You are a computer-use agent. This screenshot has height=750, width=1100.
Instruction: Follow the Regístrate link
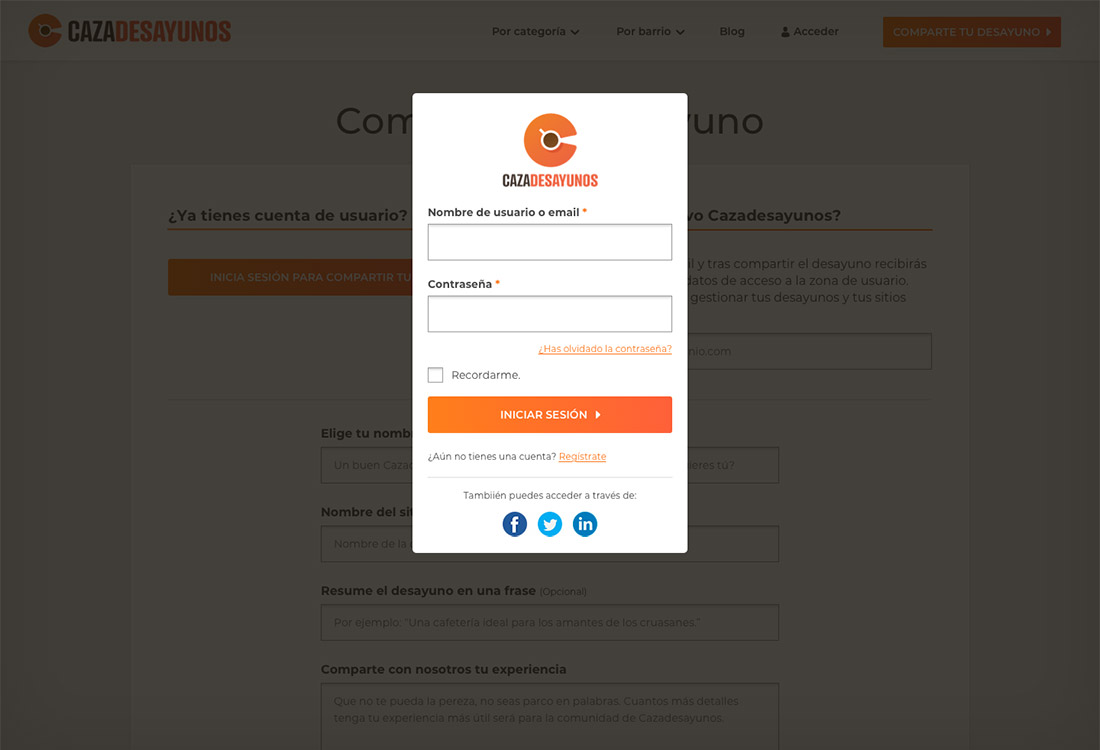tap(582, 456)
